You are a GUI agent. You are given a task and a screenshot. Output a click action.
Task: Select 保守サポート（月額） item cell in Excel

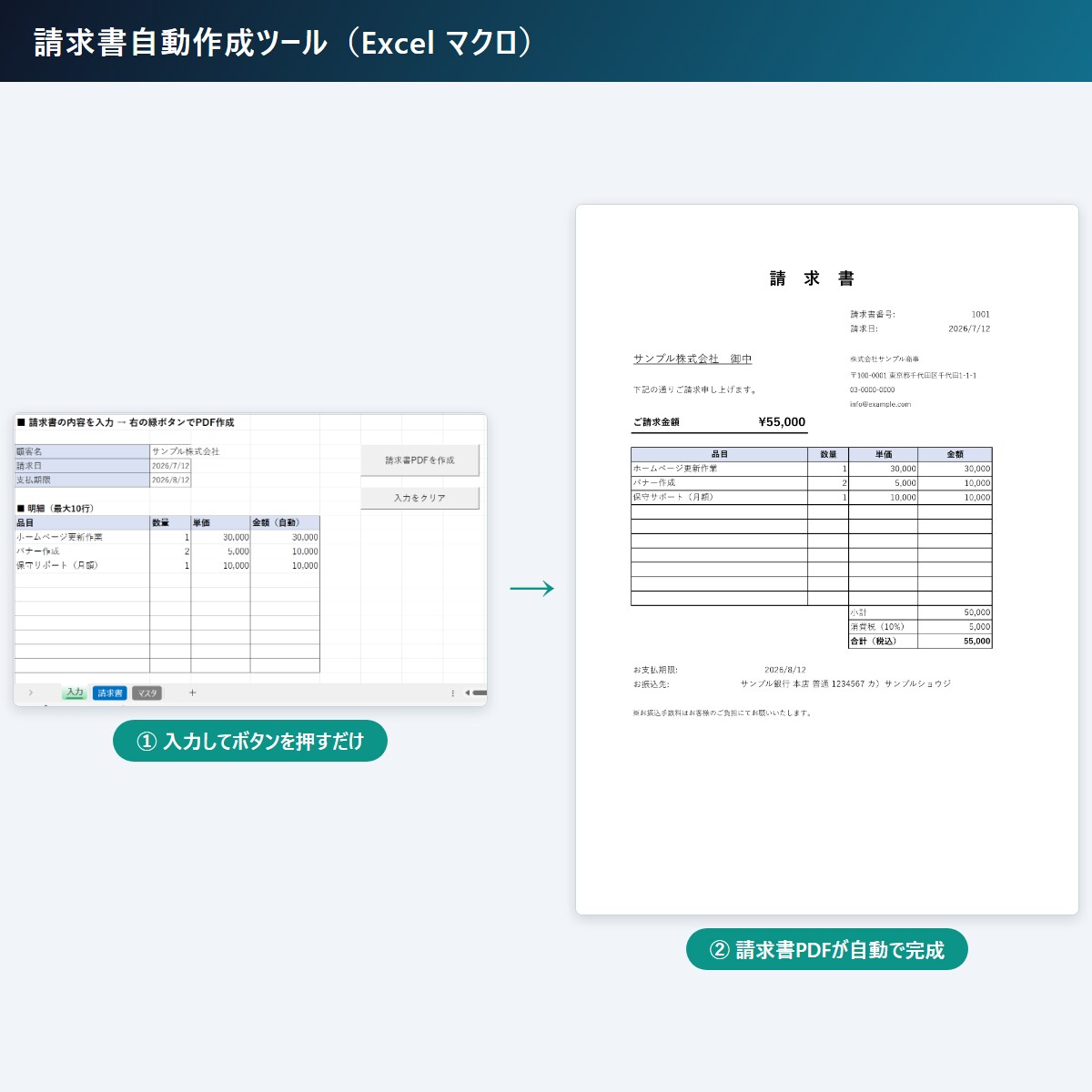click(x=82, y=565)
